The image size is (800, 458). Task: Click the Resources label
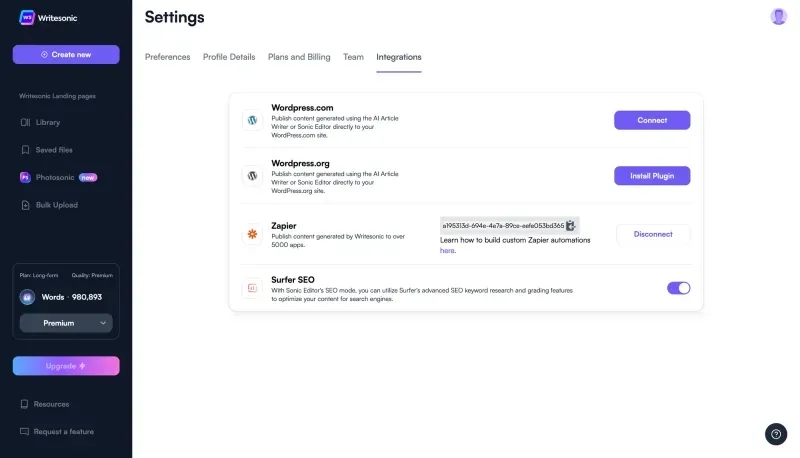51,404
